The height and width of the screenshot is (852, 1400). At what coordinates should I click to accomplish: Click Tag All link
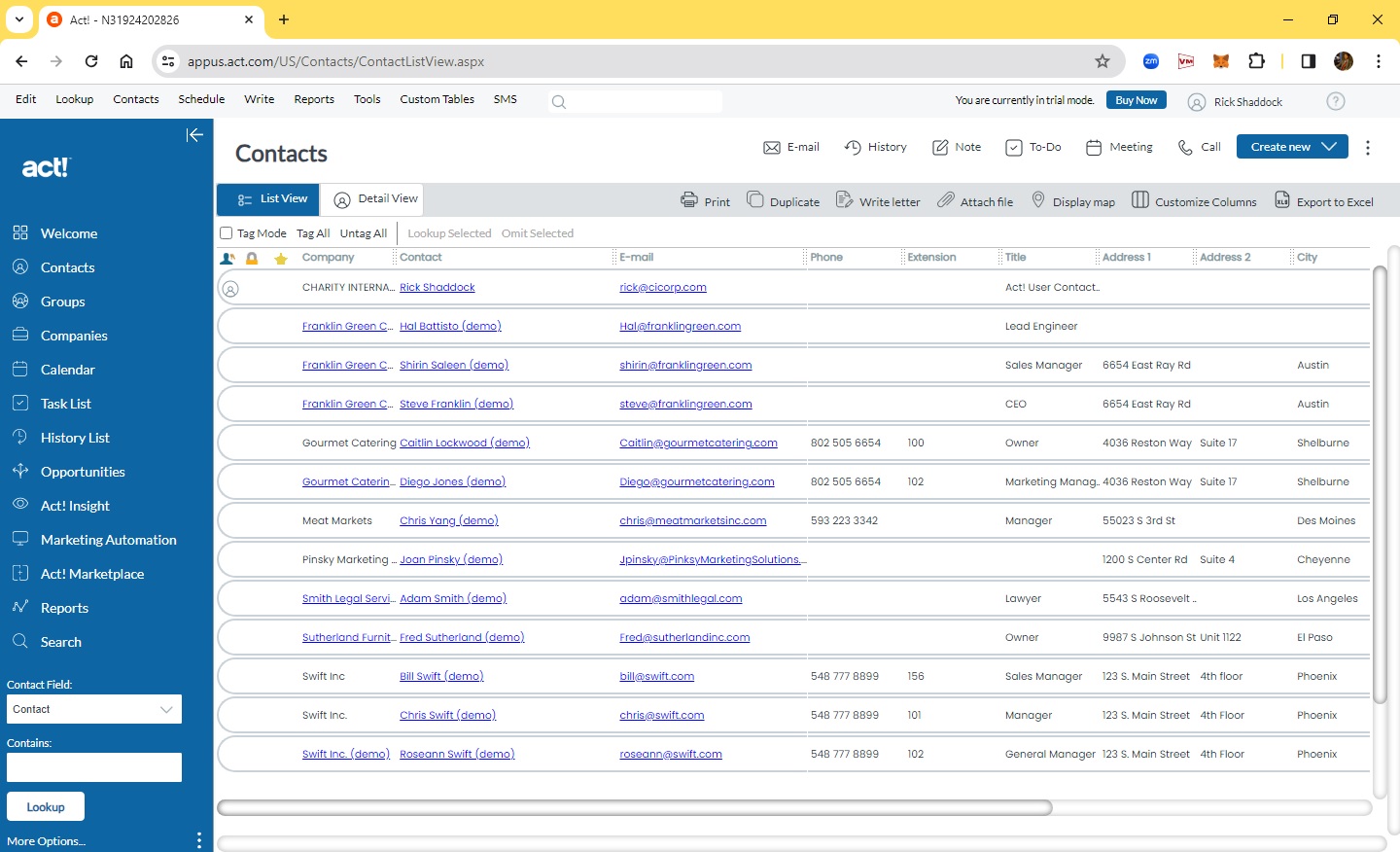click(x=313, y=233)
